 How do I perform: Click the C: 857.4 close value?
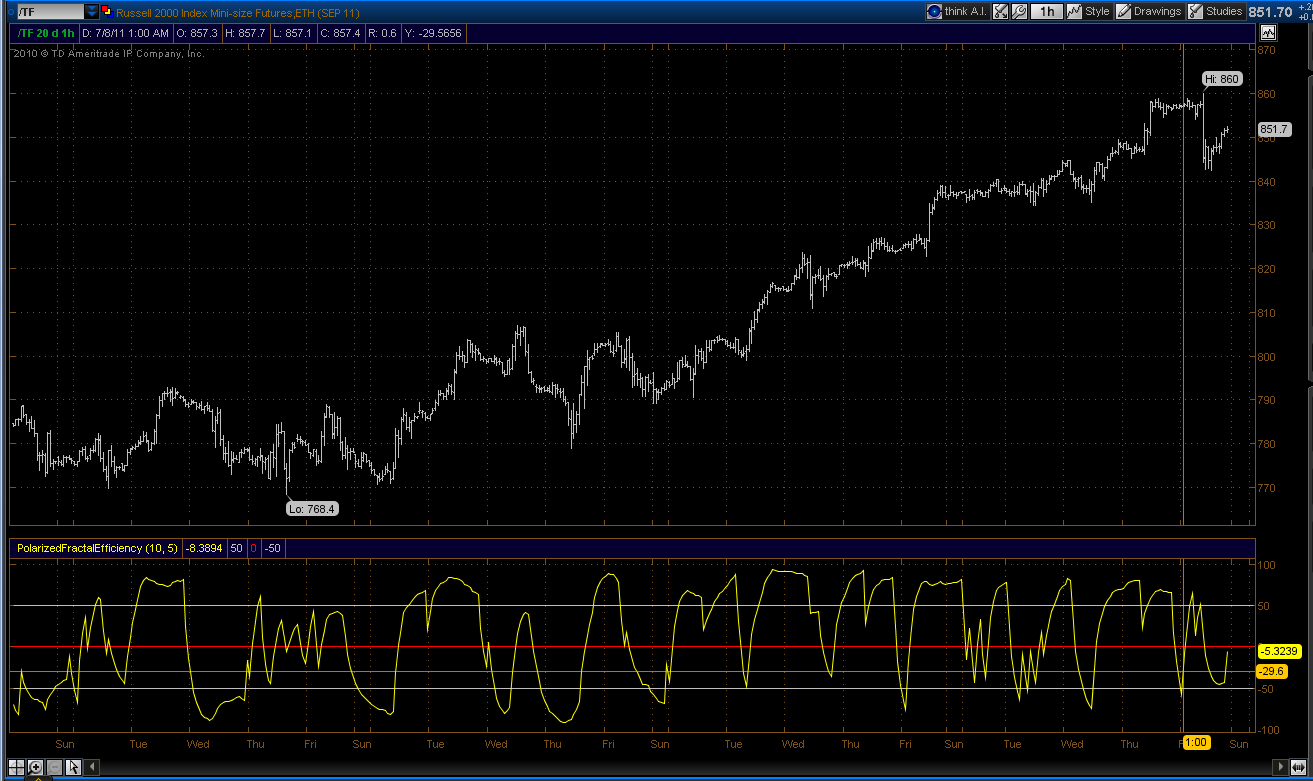coord(340,33)
